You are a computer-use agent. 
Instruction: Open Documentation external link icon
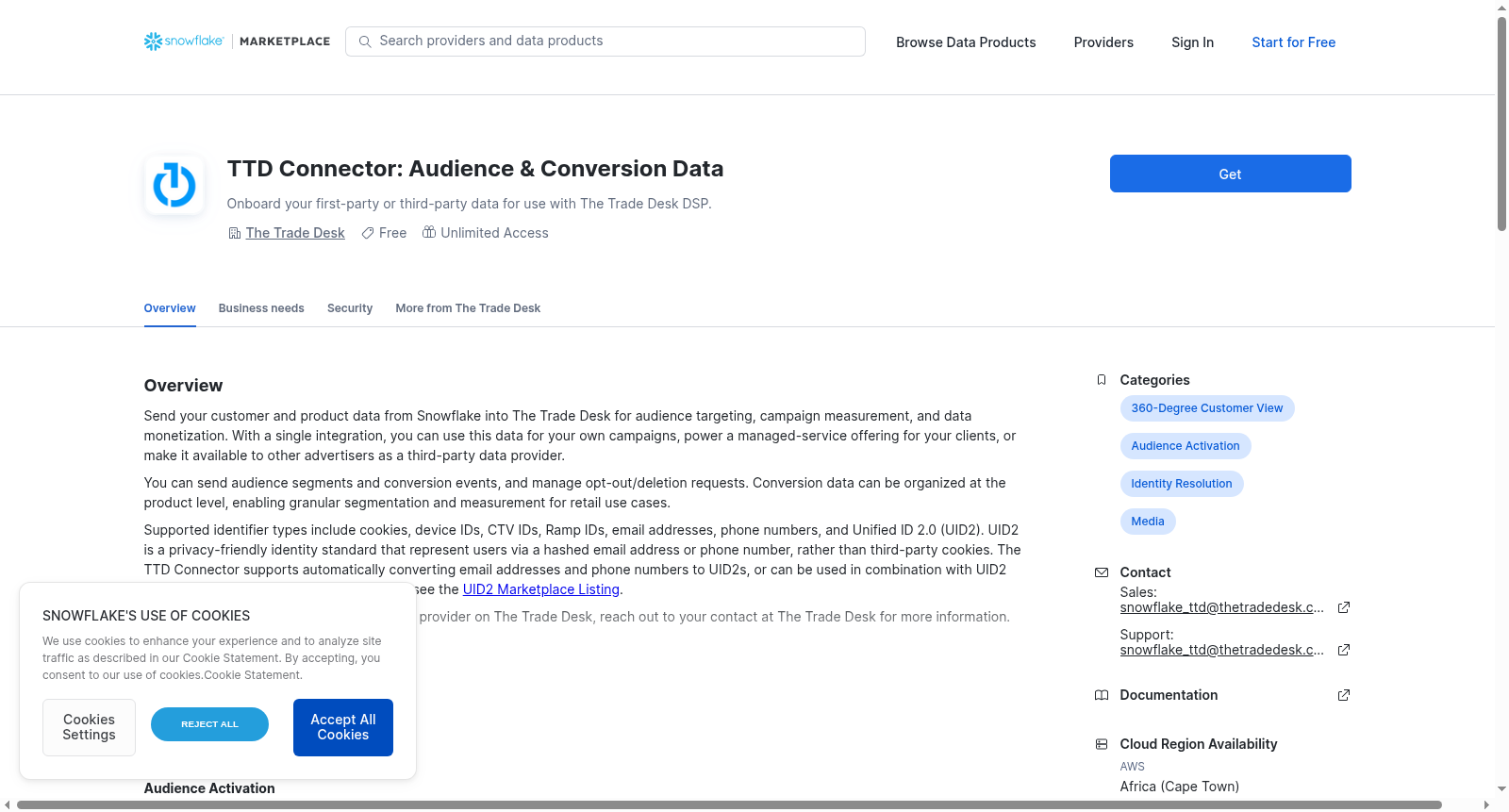1344,695
